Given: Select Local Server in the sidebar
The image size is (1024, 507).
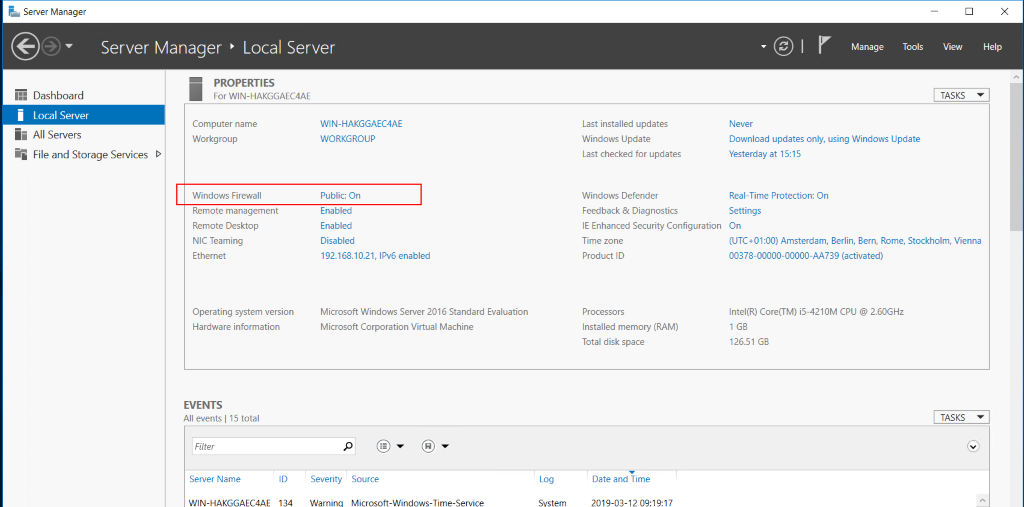Looking at the screenshot, I should (82, 115).
